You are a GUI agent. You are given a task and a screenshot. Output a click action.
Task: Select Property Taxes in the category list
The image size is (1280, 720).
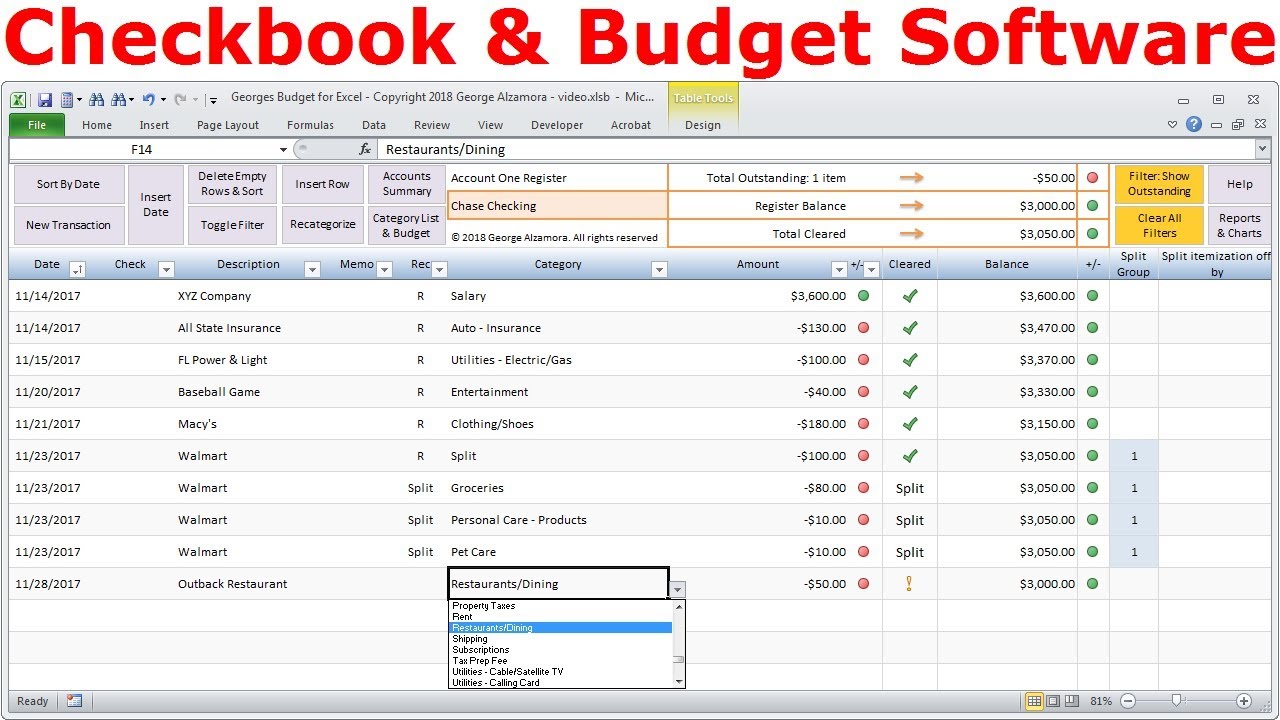coord(560,606)
